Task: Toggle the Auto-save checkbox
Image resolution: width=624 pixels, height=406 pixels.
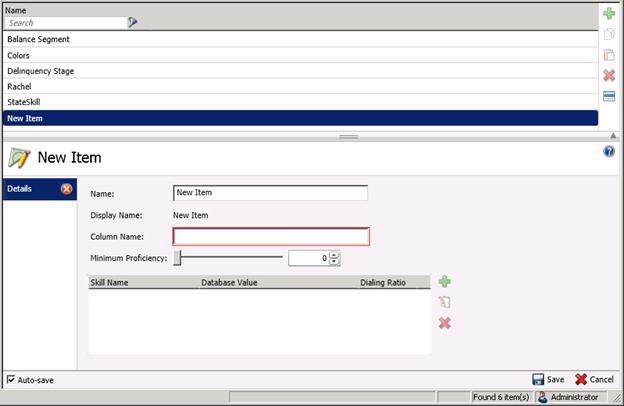Action: click(x=11, y=380)
